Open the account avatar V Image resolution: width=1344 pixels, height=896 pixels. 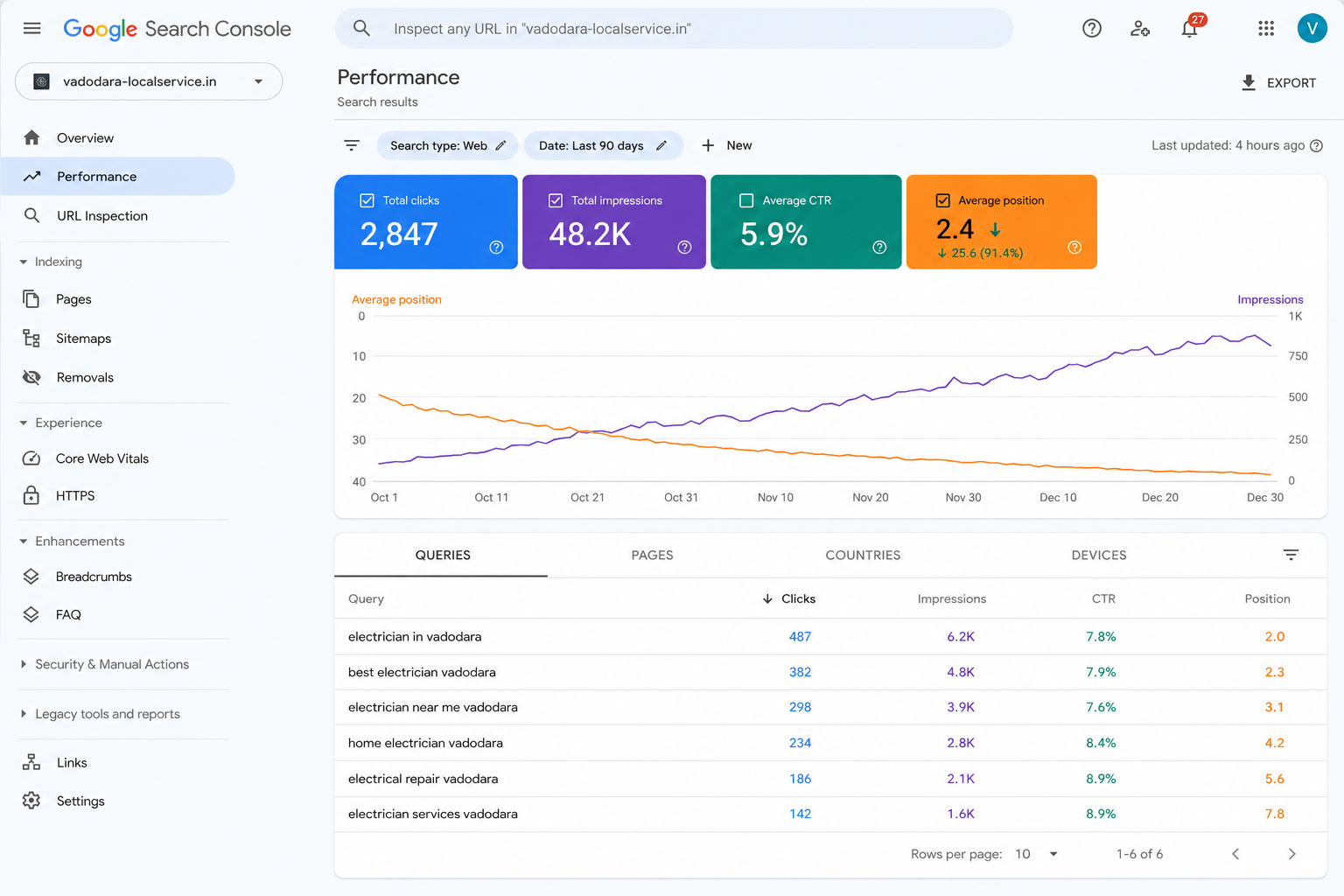point(1312,28)
